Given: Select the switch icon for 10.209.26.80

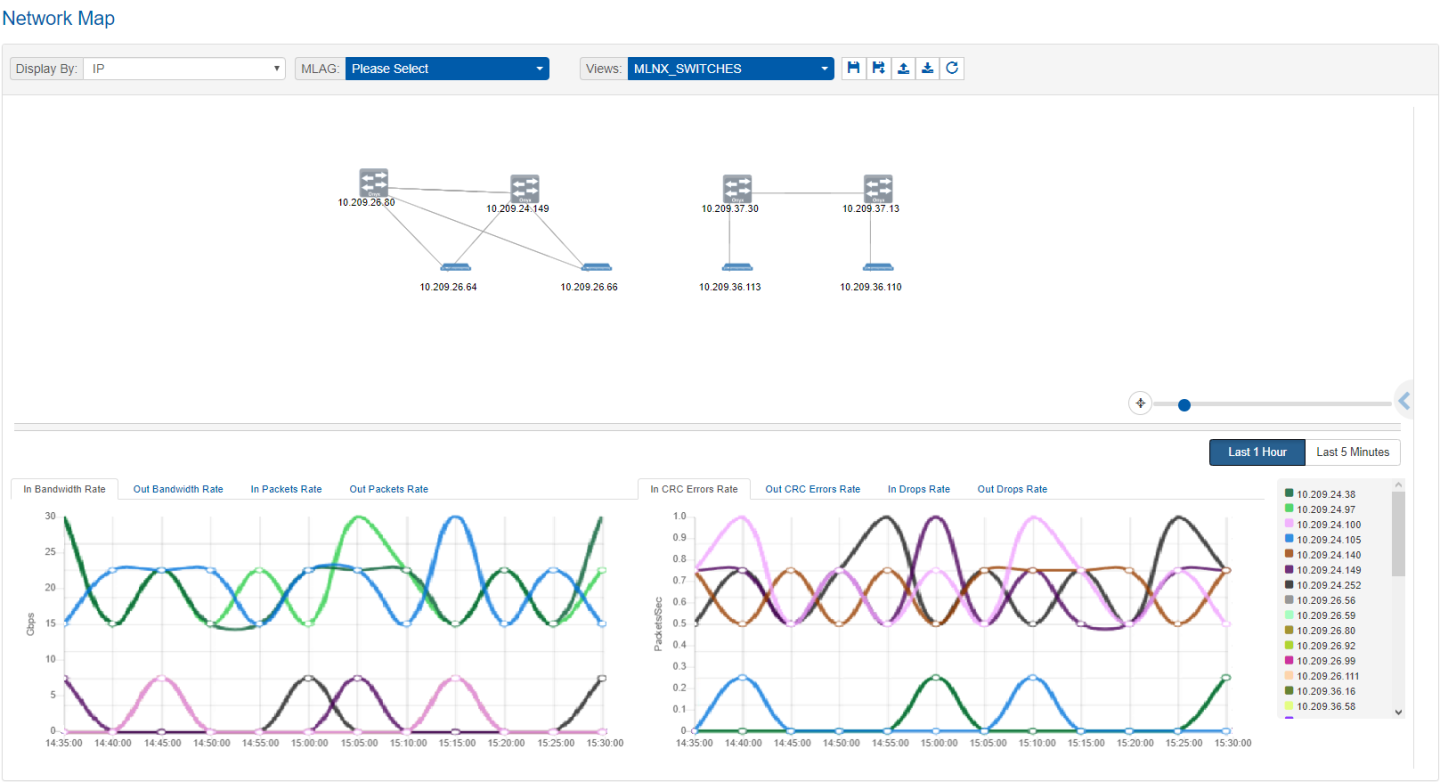Looking at the screenshot, I should (374, 183).
